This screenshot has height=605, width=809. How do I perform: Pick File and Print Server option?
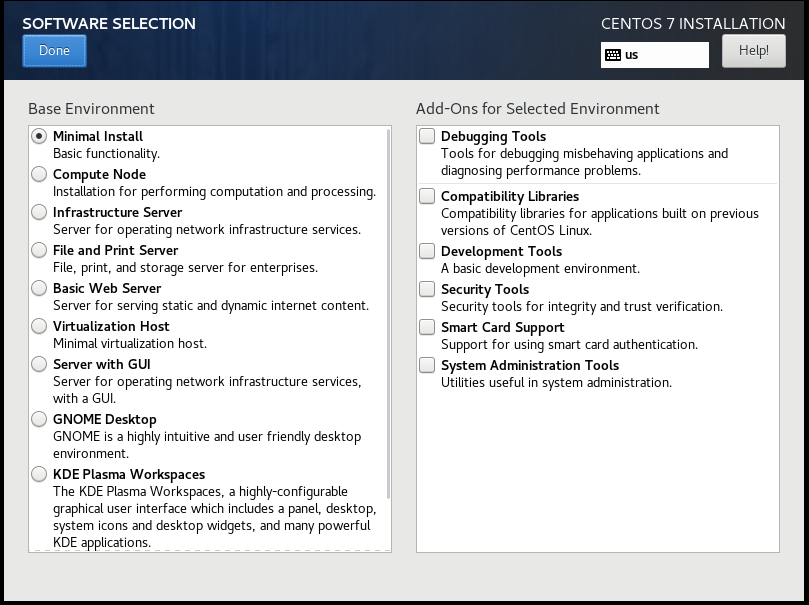pos(39,250)
